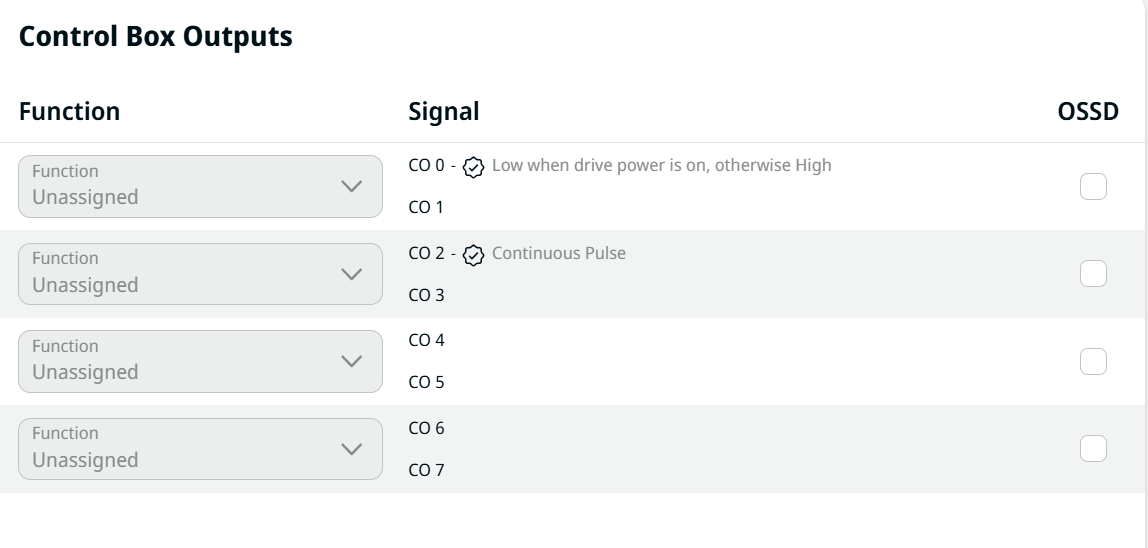Viewport: 1148px width, 548px height.
Task: Enable OSSD checkbox for CO 0 and CO 1
Action: [x=1093, y=186]
